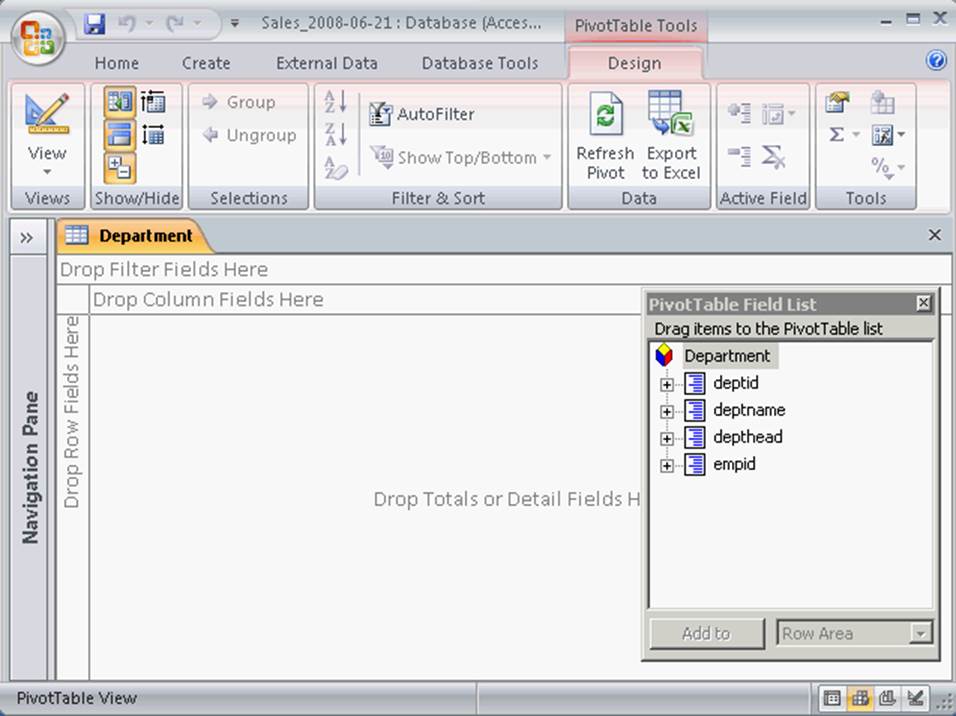Screen dimensions: 956x716
Task: Select the deptname field in Field List
Action: click(748, 410)
